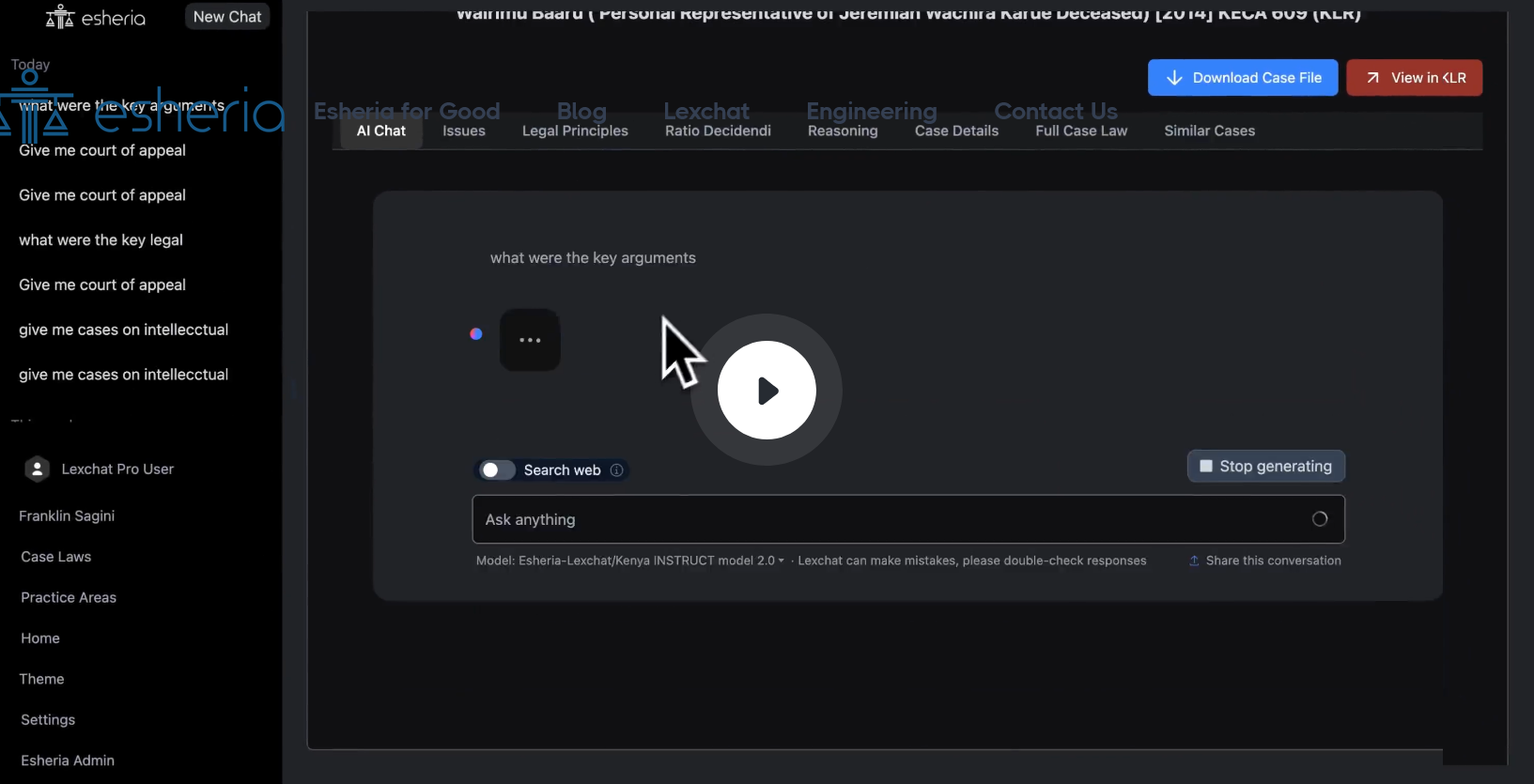The image size is (1534, 784).
Task: Go to Home
Action: [40, 638]
